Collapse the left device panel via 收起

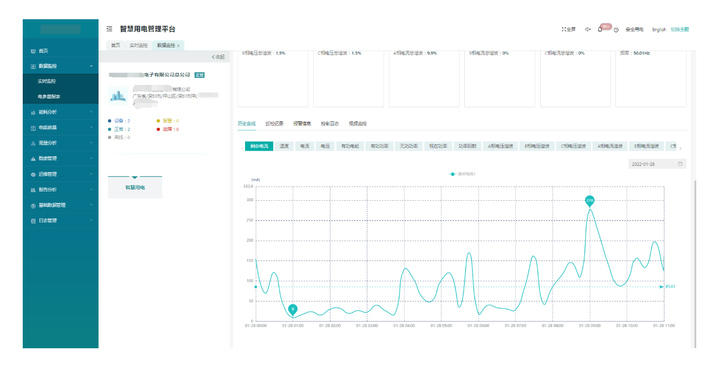click(x=218, y=57)
